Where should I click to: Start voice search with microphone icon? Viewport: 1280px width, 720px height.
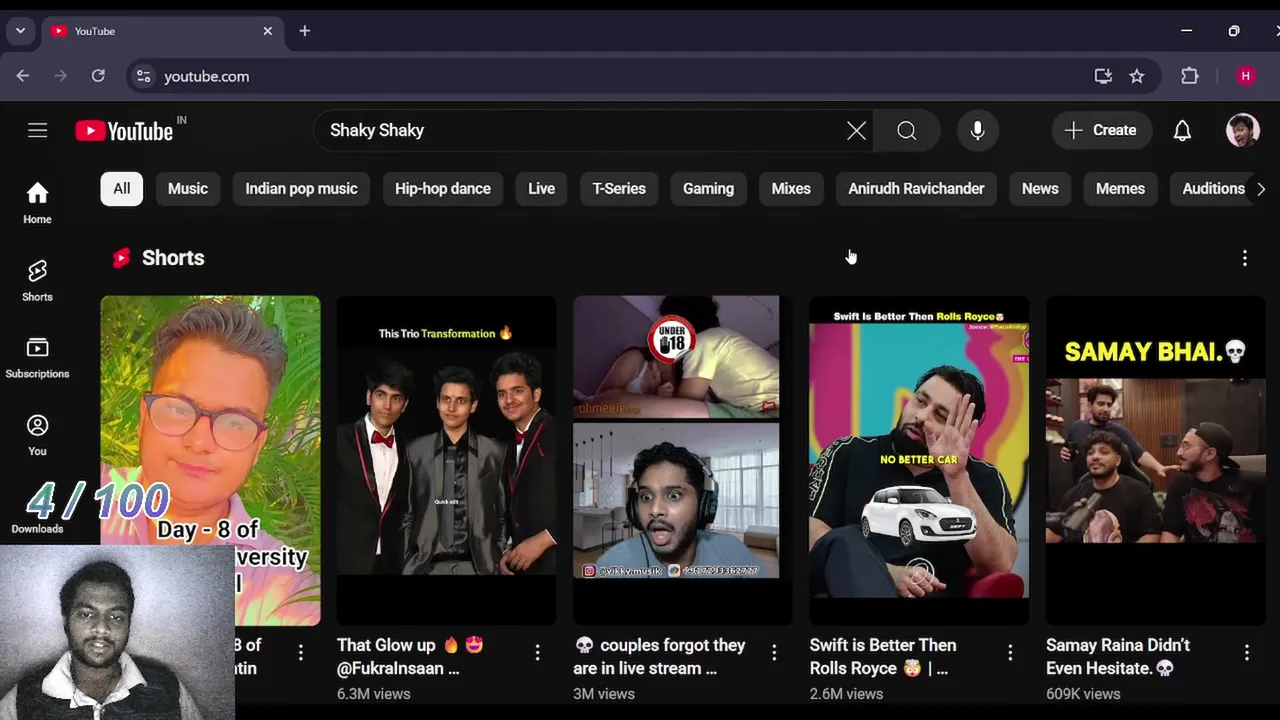tap(977, 130)
